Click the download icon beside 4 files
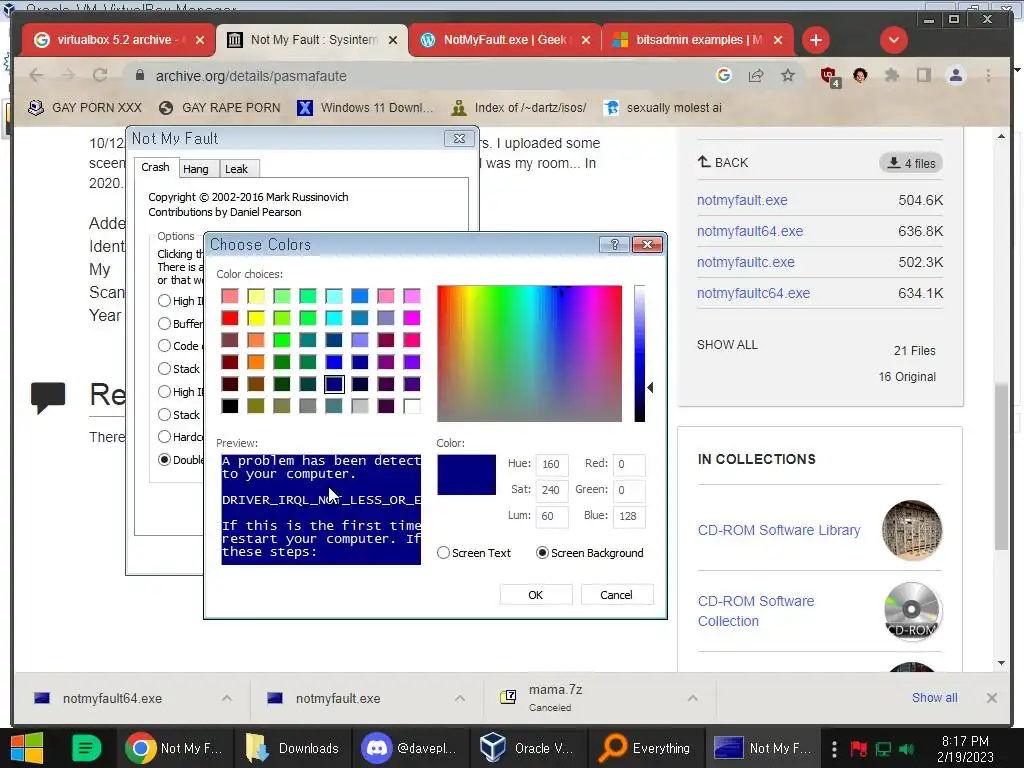 (893, 163)
